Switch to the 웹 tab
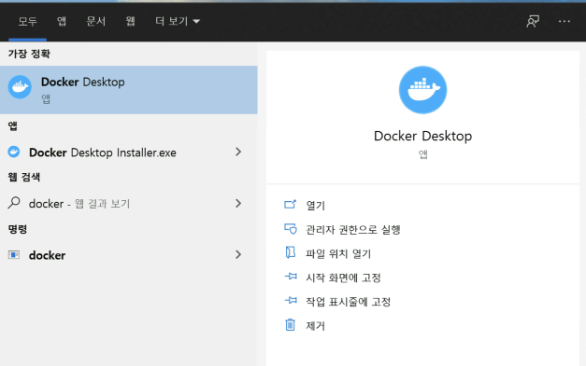This screenshot has width=586, height=366. tap(130, 21)
